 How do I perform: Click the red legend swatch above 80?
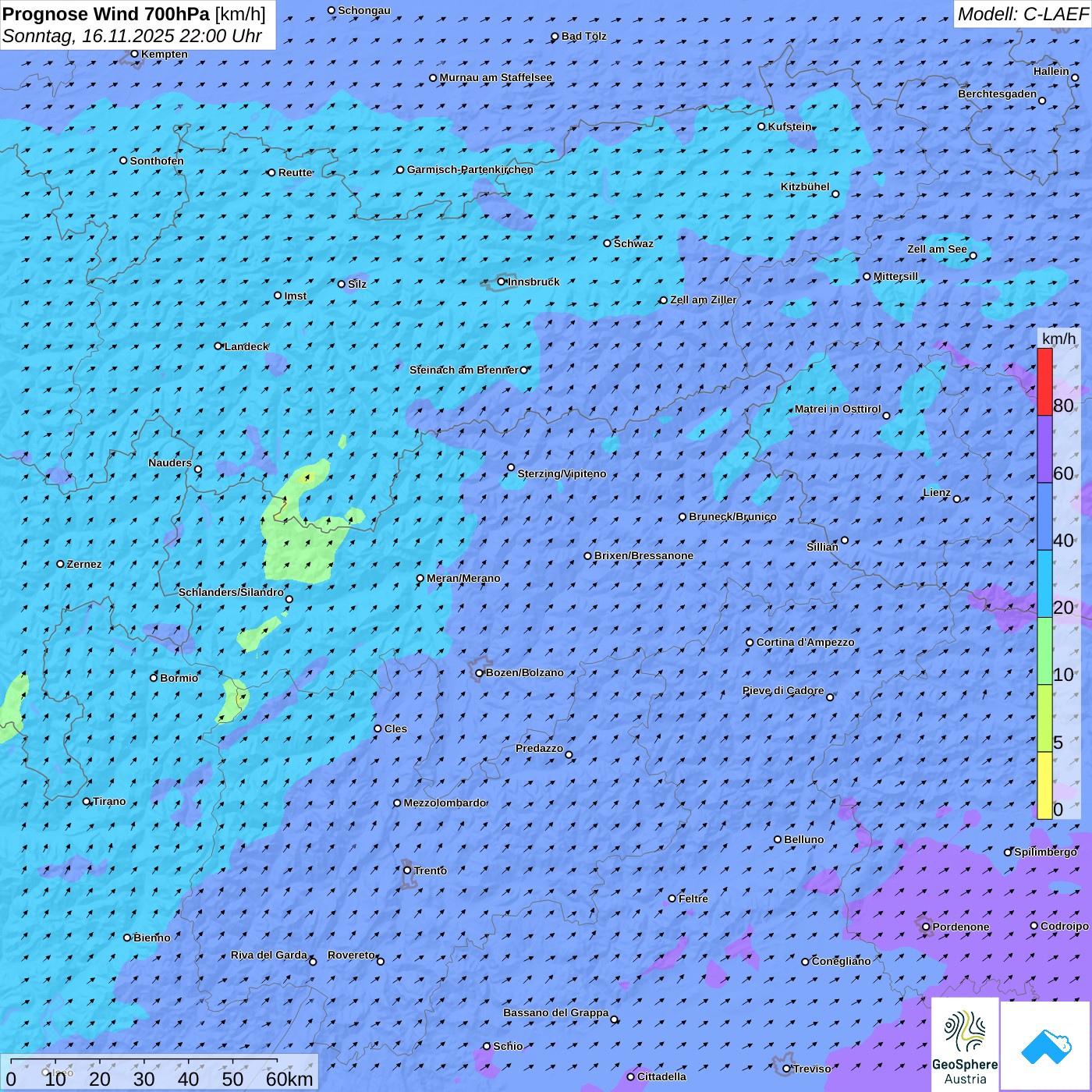pos(1044,381)
